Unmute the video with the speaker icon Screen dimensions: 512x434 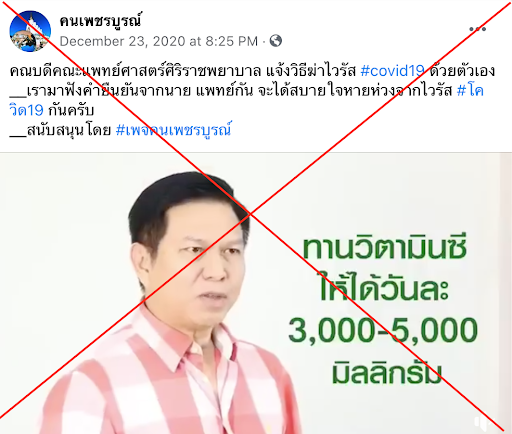click(482, 422)
